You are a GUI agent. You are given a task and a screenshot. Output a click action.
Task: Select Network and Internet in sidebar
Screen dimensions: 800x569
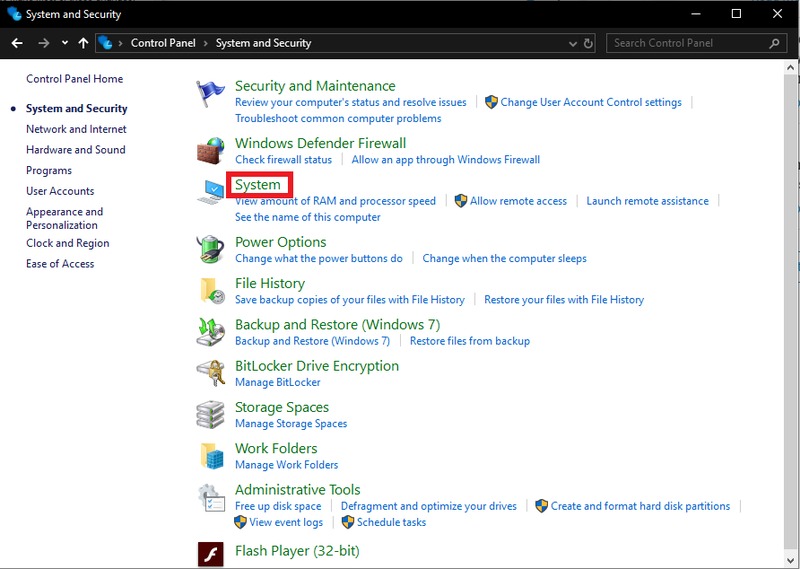[x=76, y=129]
